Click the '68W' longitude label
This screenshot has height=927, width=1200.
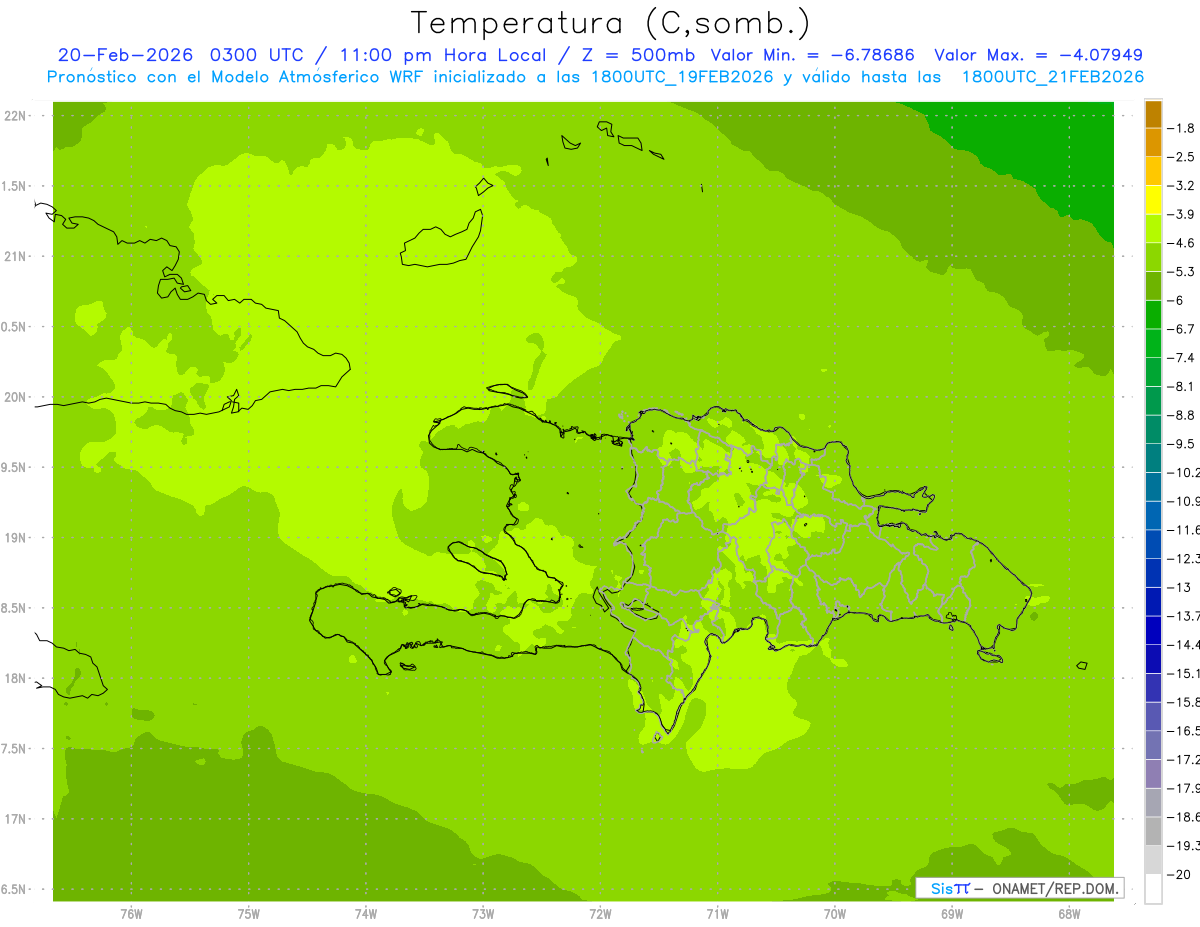pyautogui.click(x=1069, y=914)
